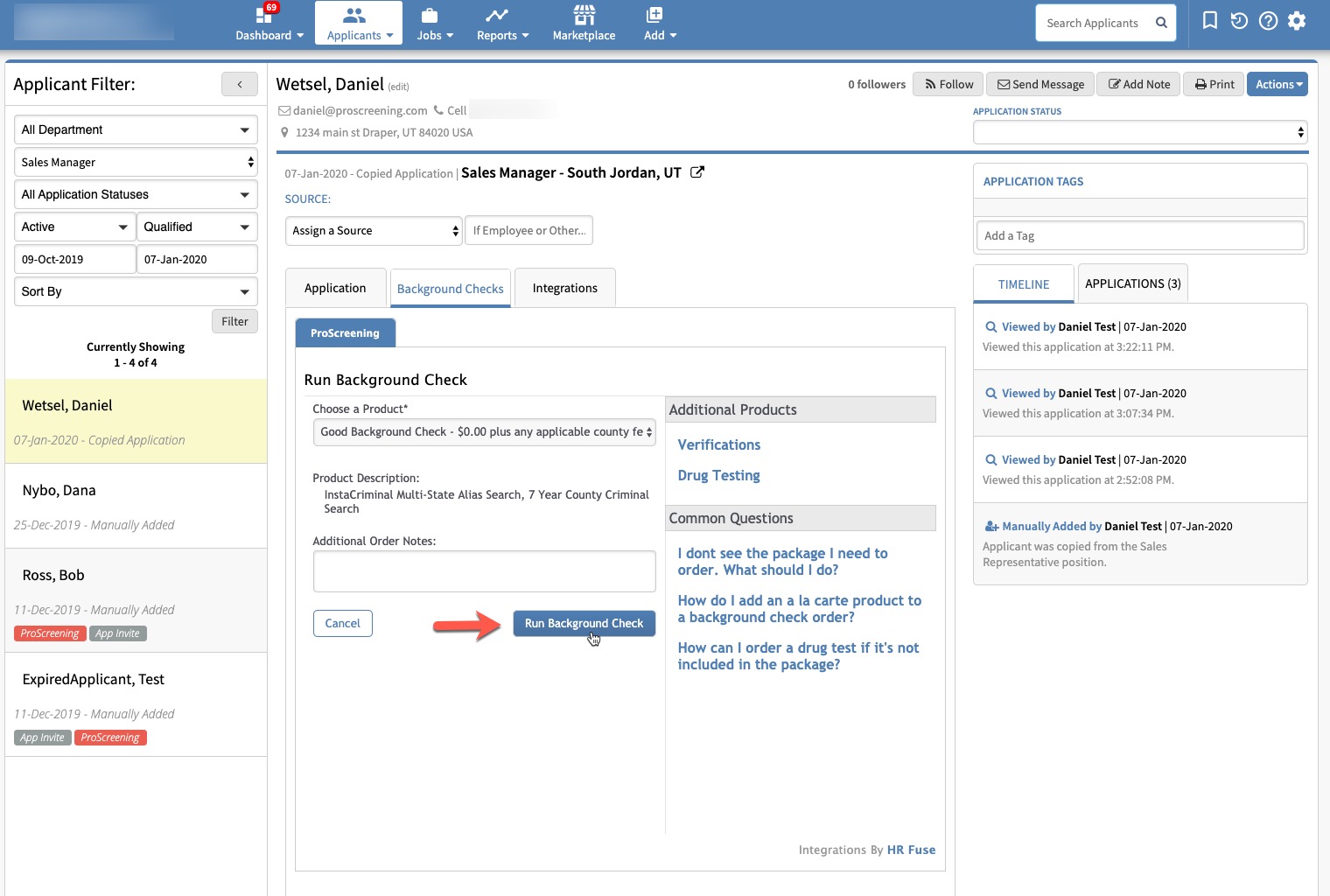
Task: Collapse the Applicant Filter panel arrow
Action: pyautogui.click(x=240, y=84)
